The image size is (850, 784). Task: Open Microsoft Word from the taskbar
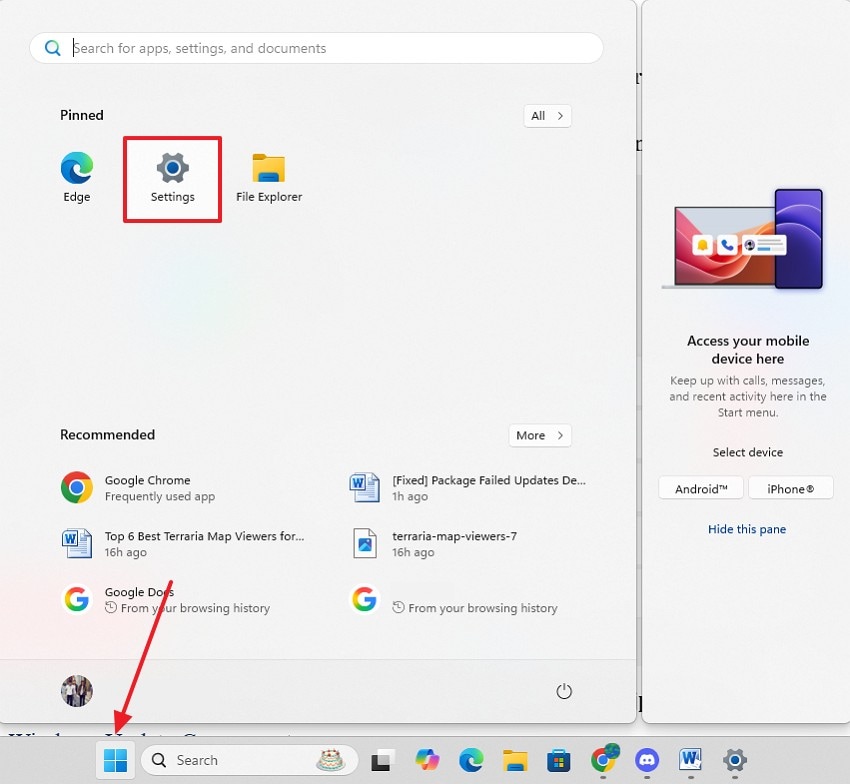tap(690, 760)
